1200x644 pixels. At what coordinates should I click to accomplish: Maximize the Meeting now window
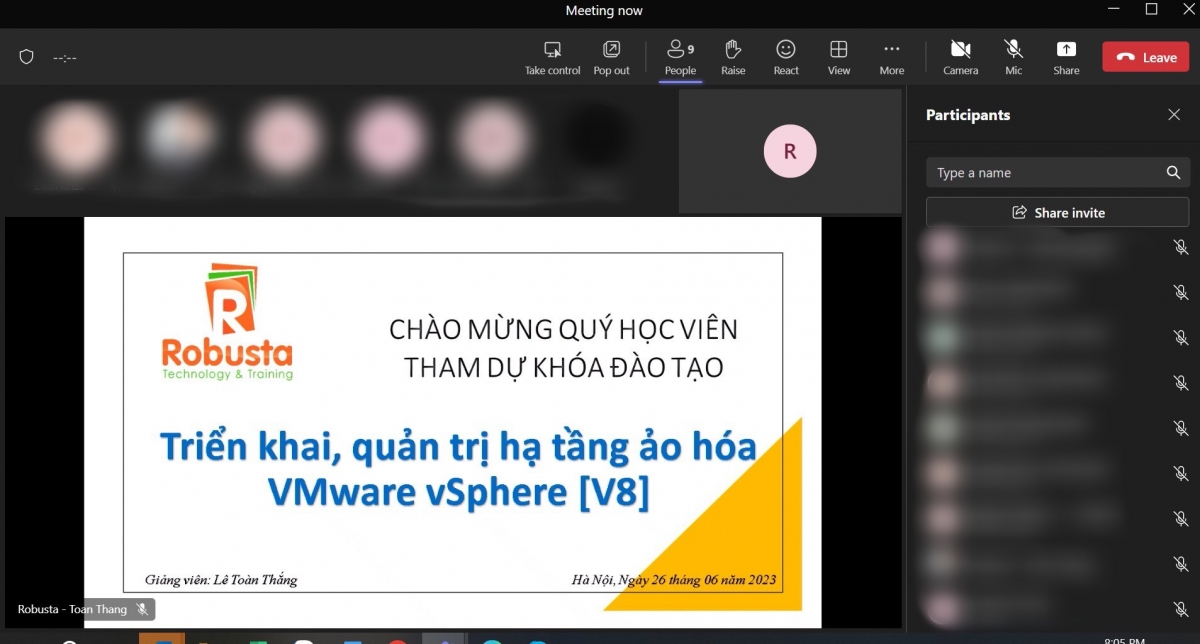[1151, 10]
